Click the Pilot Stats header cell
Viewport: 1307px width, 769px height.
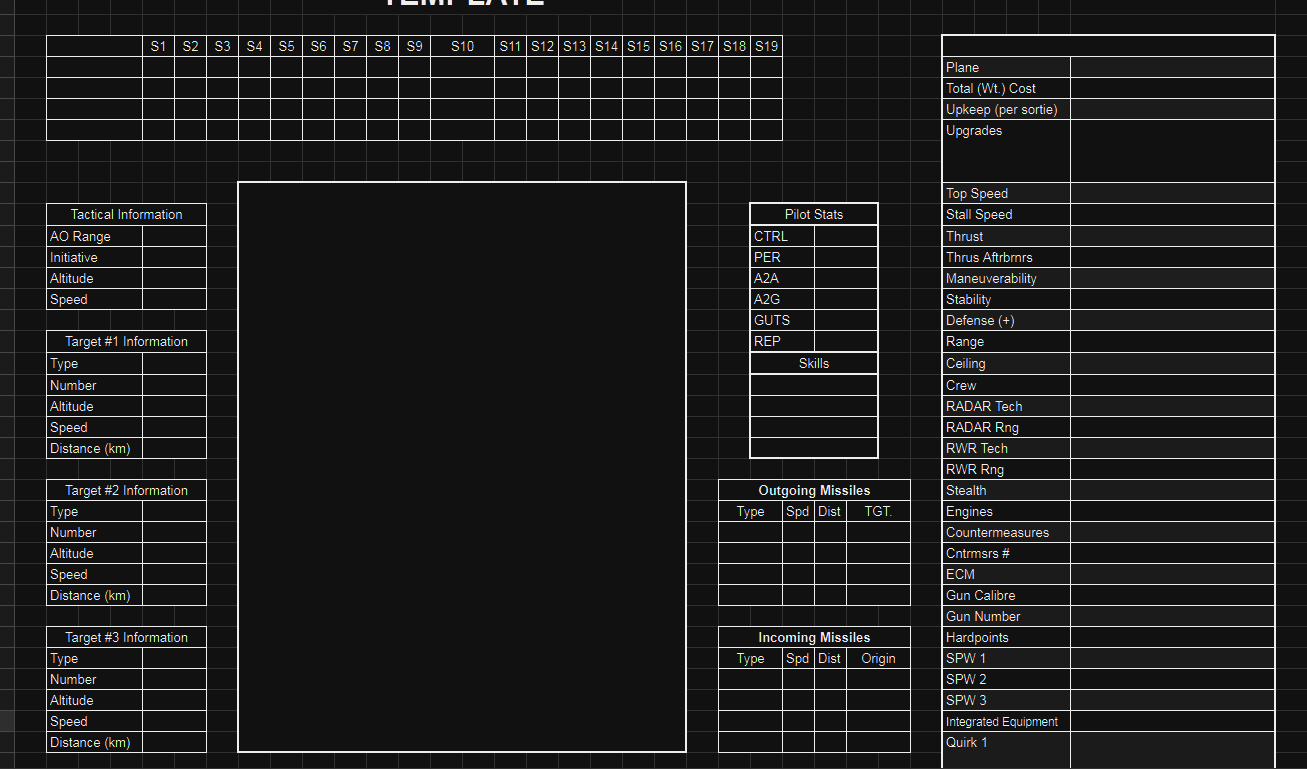(x=814, y=215)
